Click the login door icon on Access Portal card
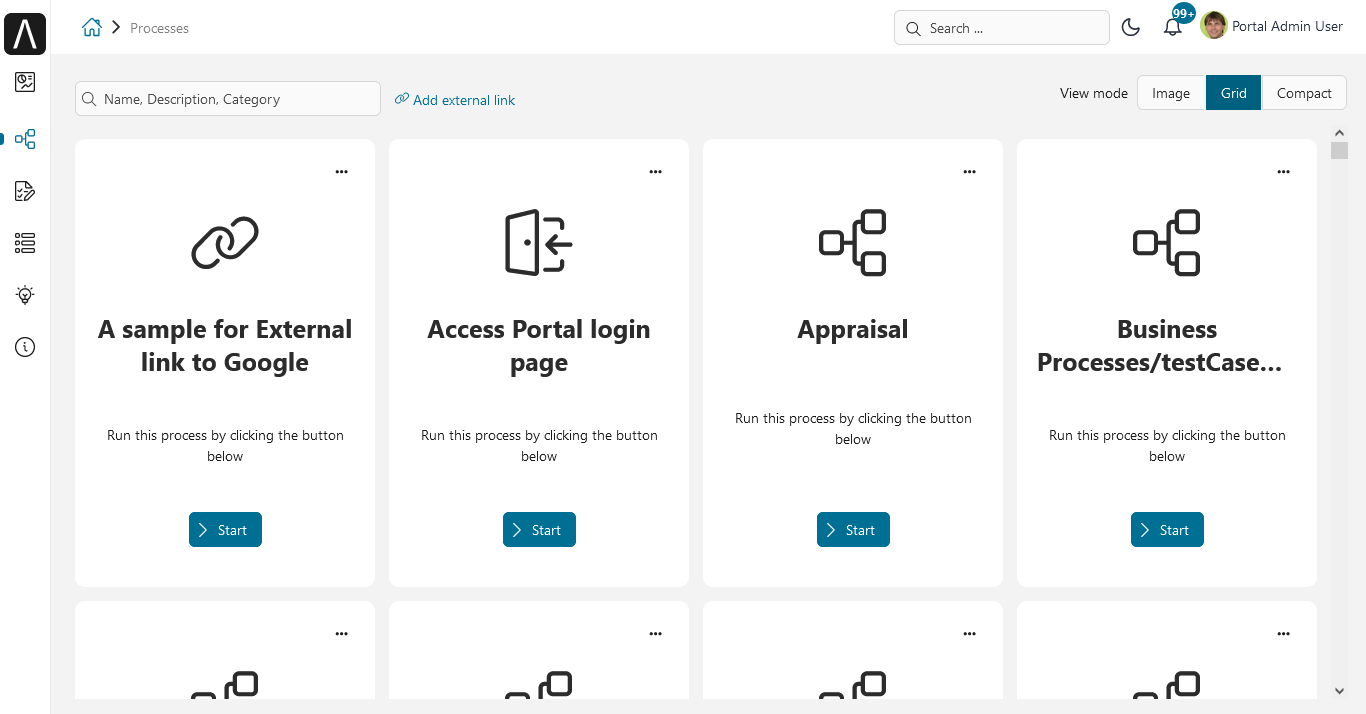Viewport: 1366px width, 714px height. point(539,242)
